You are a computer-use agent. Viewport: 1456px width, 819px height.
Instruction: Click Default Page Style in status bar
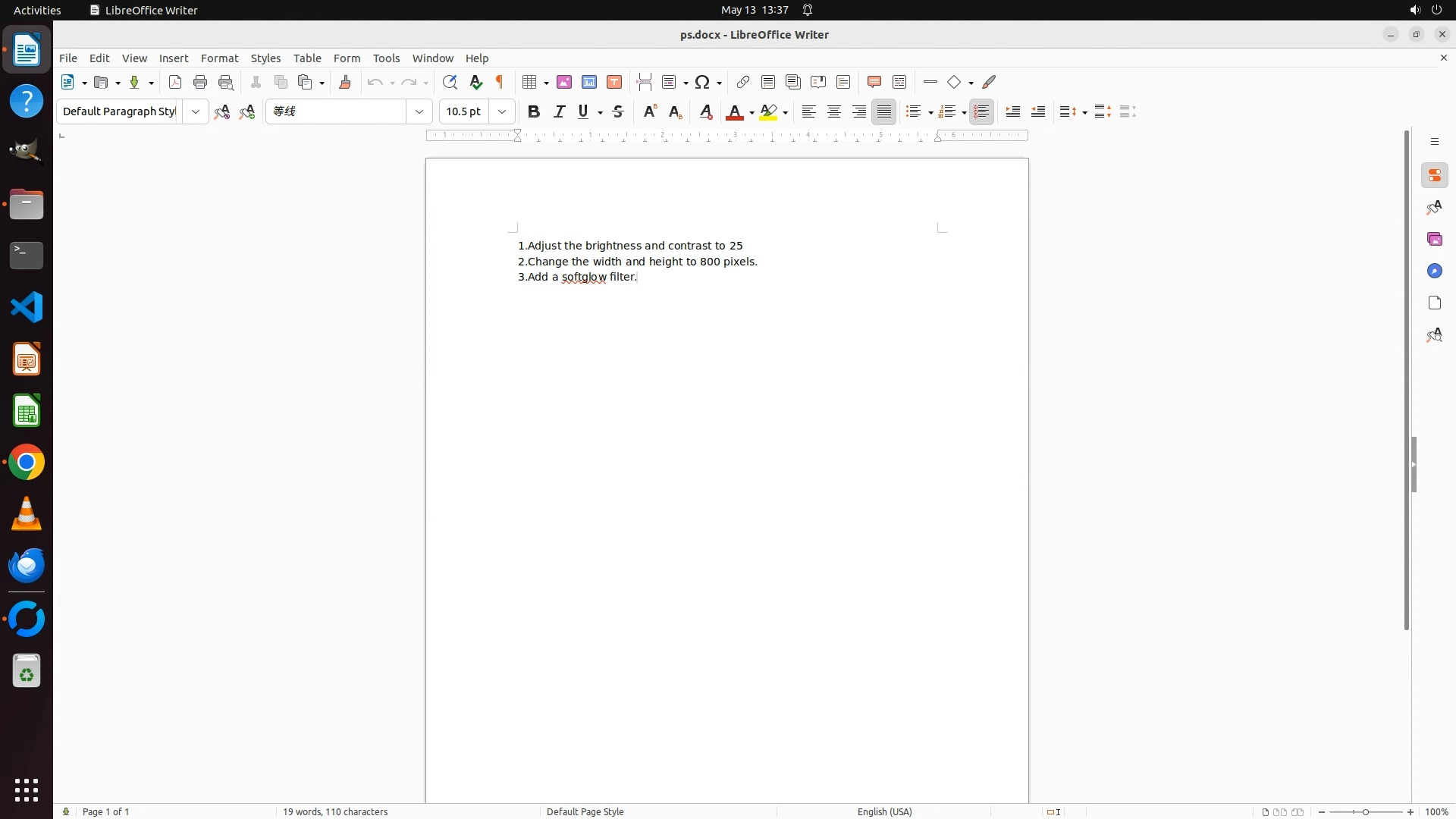click(x=585, y=811)
